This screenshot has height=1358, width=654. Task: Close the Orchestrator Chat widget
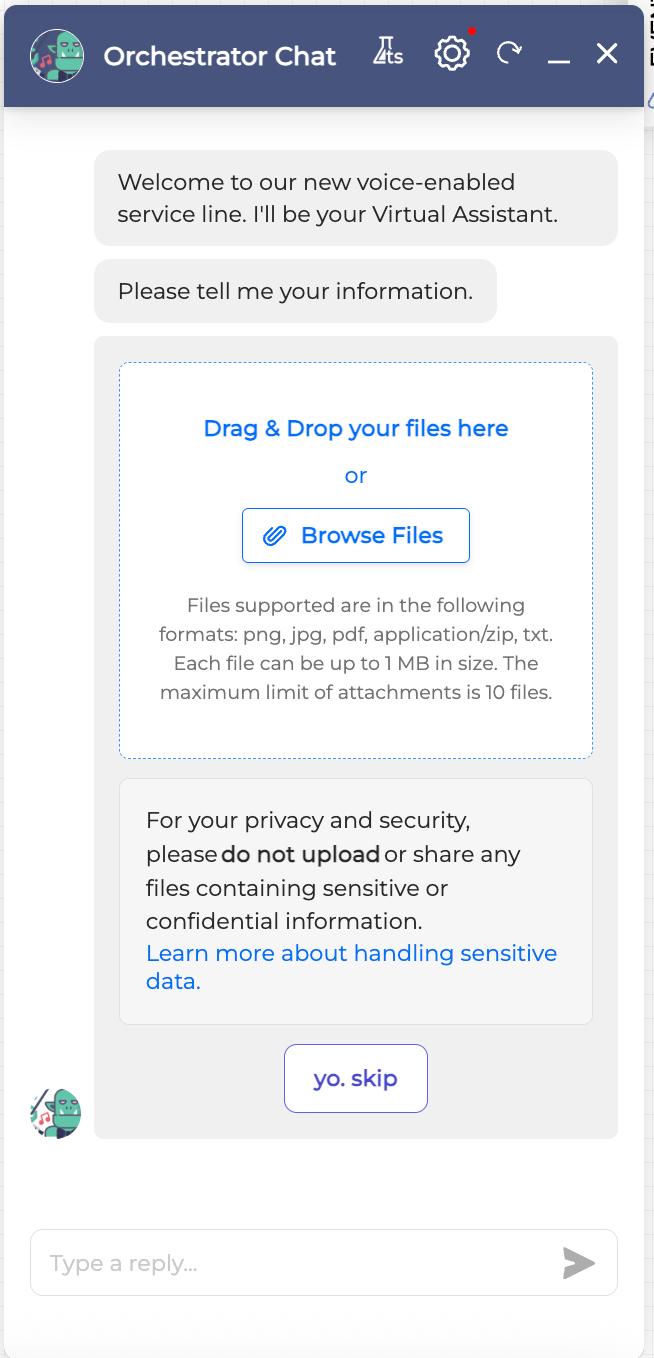pyautogui.click(x=607, y=54)
